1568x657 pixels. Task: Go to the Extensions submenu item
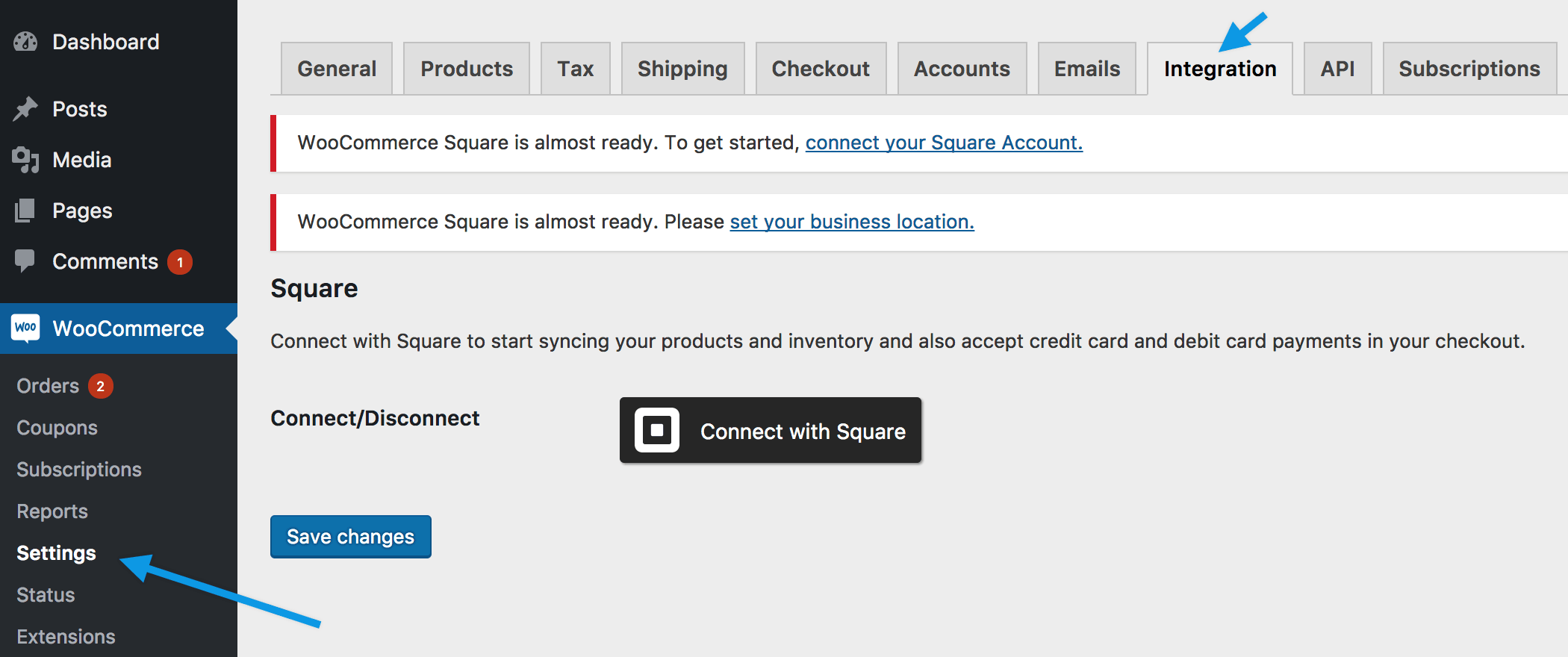[66, 637]
